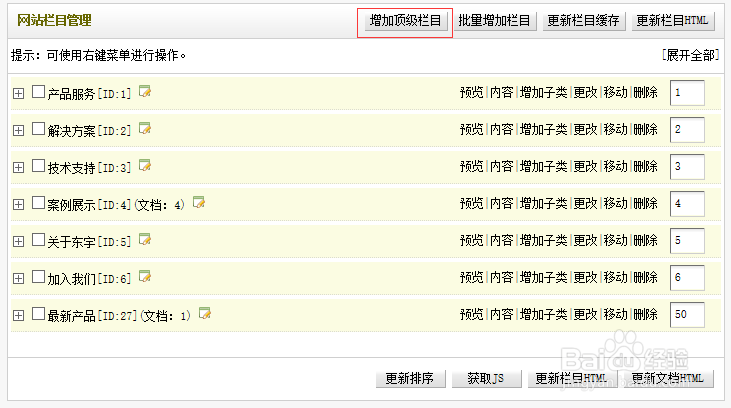Check the 加入我们 row checkbox
The image size is (731, 408).
coord(39,277)
